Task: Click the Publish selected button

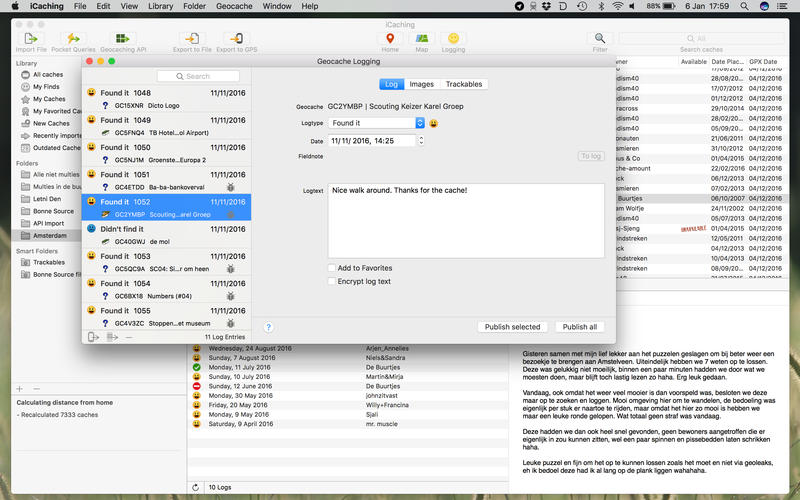Action: 512,327
